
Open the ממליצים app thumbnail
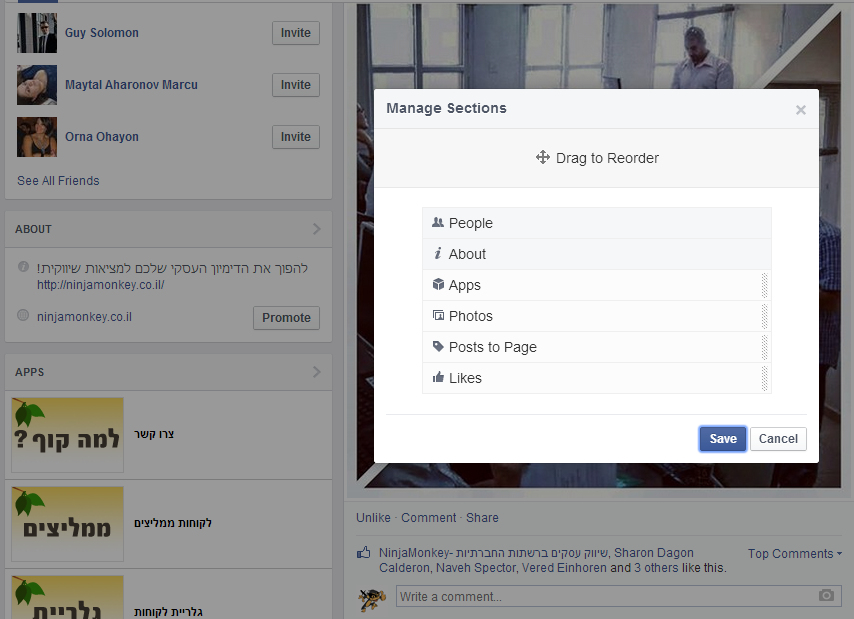(x=68, y=524)
